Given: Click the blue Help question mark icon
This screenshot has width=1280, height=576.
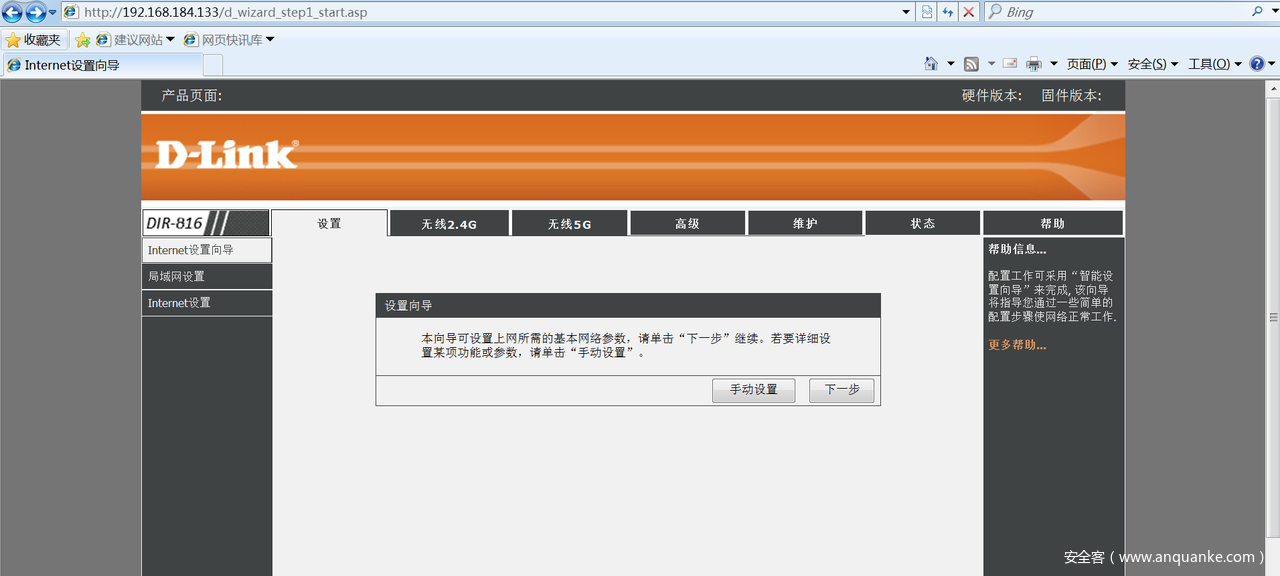Looking at the screenshot, I should [x=1257, y=64].
